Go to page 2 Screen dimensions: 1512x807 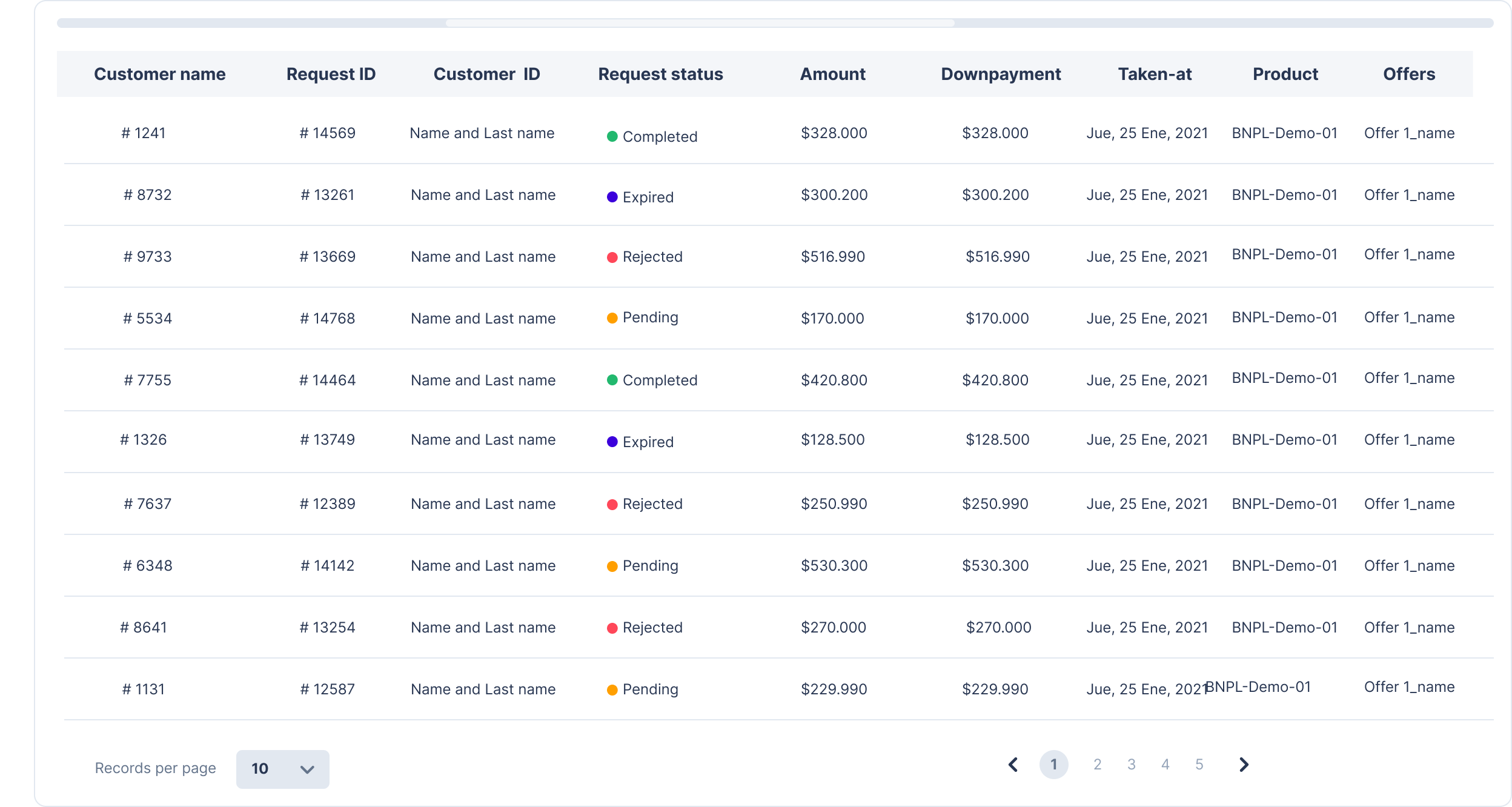1097,765
